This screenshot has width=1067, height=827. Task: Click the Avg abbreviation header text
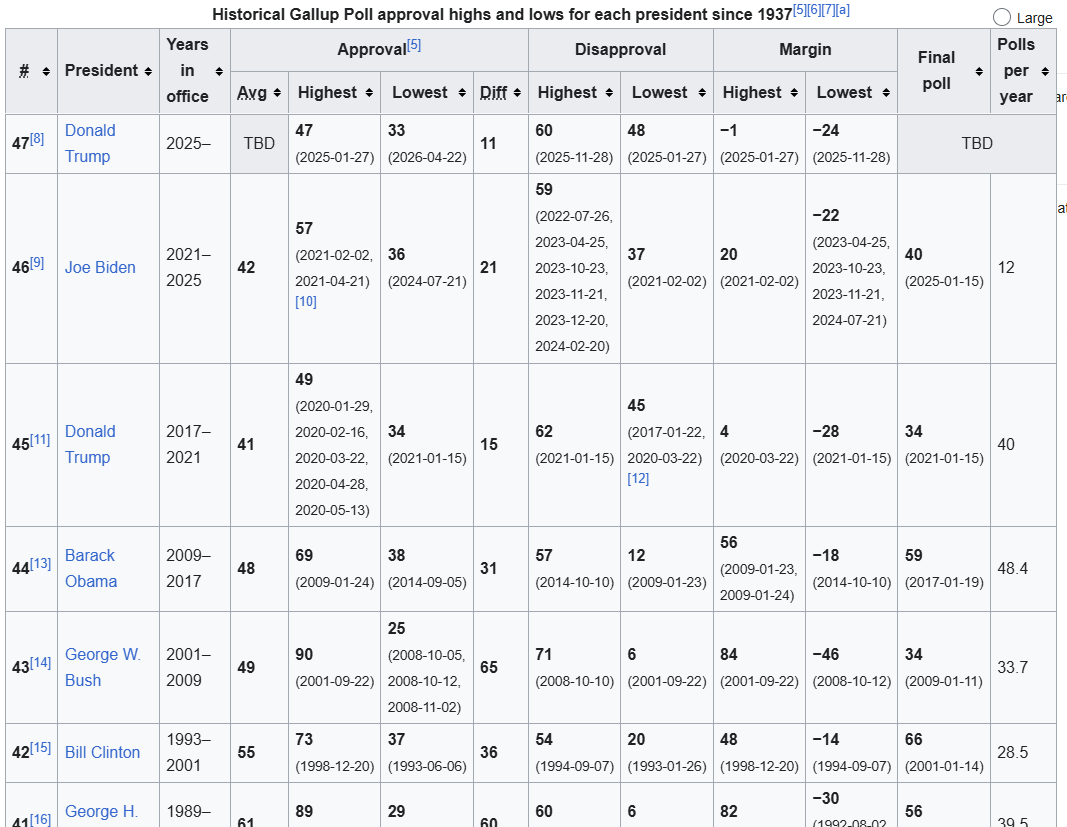pos(252,93)
